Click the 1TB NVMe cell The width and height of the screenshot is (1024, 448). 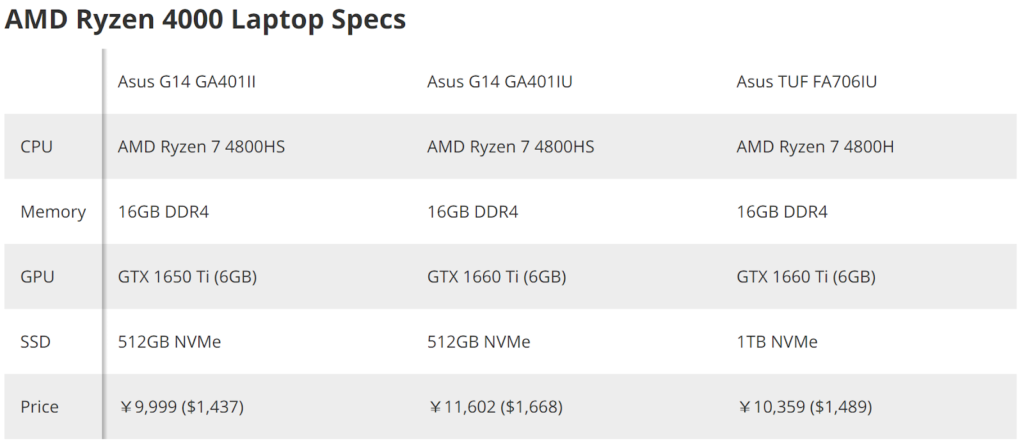point(777,342)
